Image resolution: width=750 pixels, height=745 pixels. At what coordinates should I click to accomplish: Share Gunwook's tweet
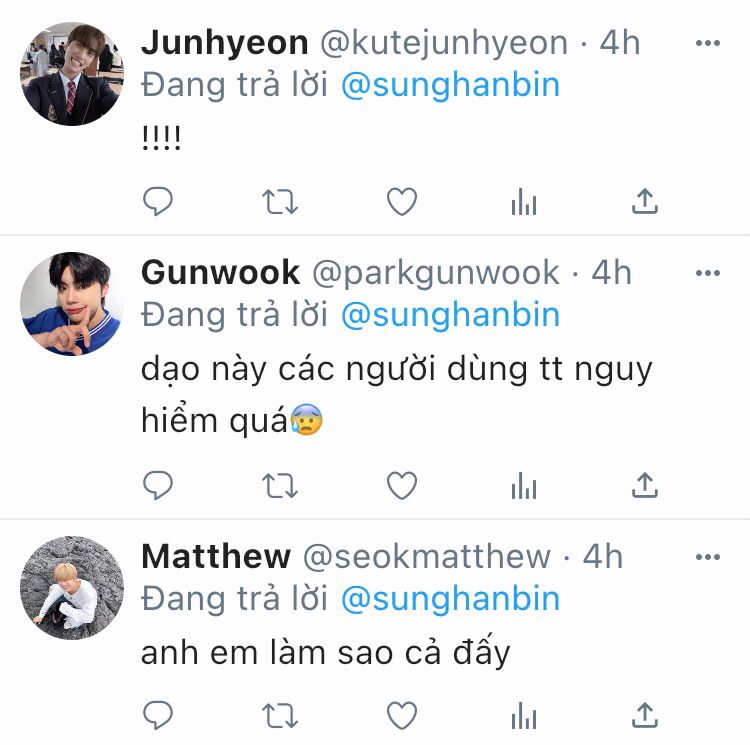coord(645,485)
